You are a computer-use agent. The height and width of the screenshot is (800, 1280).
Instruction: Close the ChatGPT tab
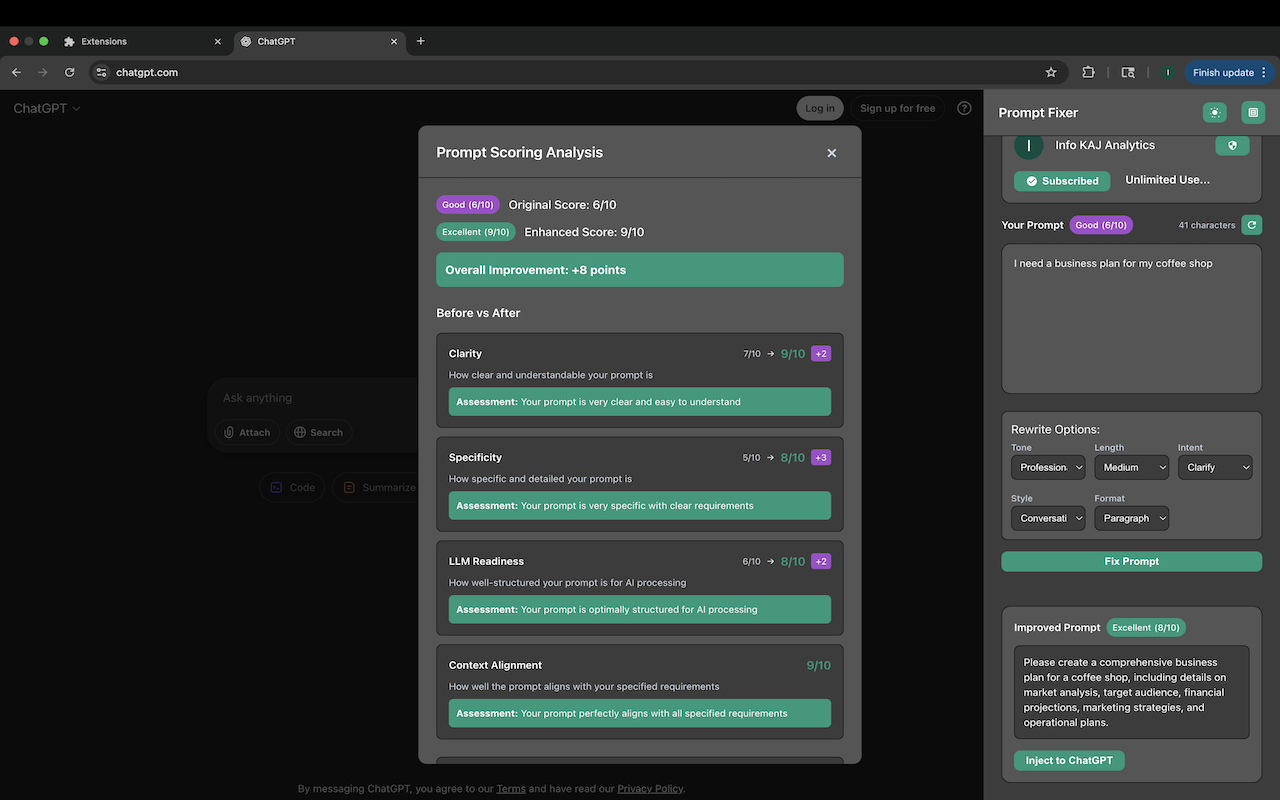pos(394,41)
